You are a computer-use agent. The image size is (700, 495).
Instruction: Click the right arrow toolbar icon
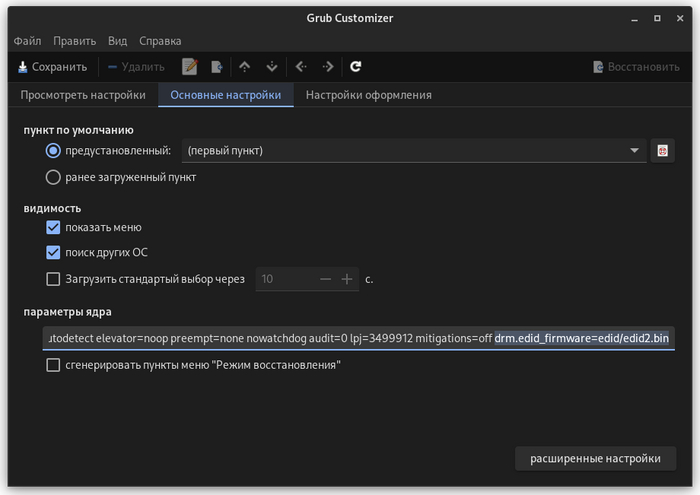coord(327,67)
